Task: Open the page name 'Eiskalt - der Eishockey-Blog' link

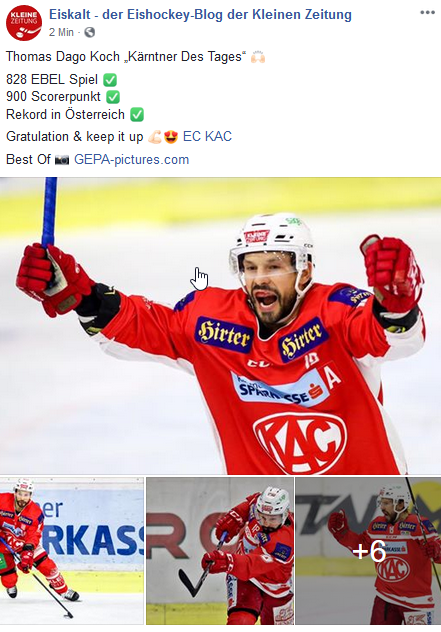Action: pyautogui.click(x=200, y=15)
